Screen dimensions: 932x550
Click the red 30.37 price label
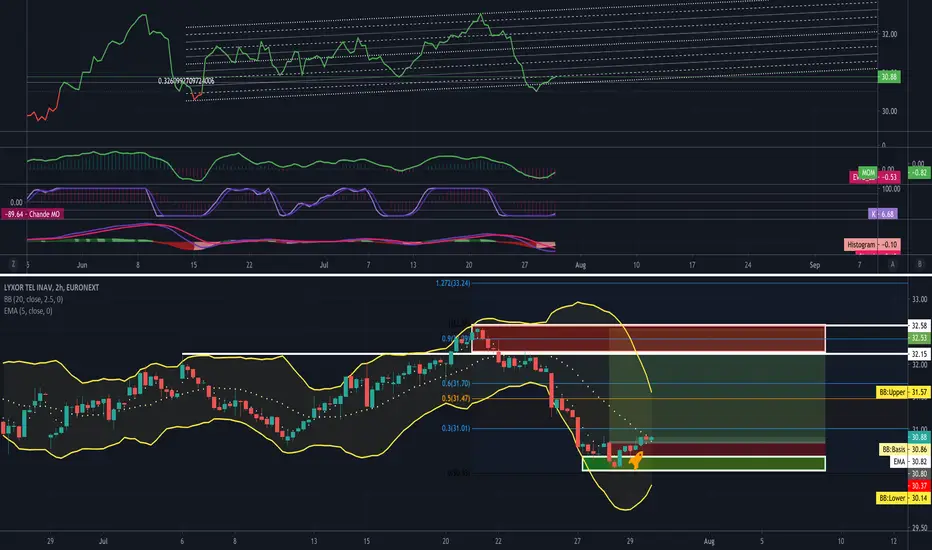coord(919,486)
